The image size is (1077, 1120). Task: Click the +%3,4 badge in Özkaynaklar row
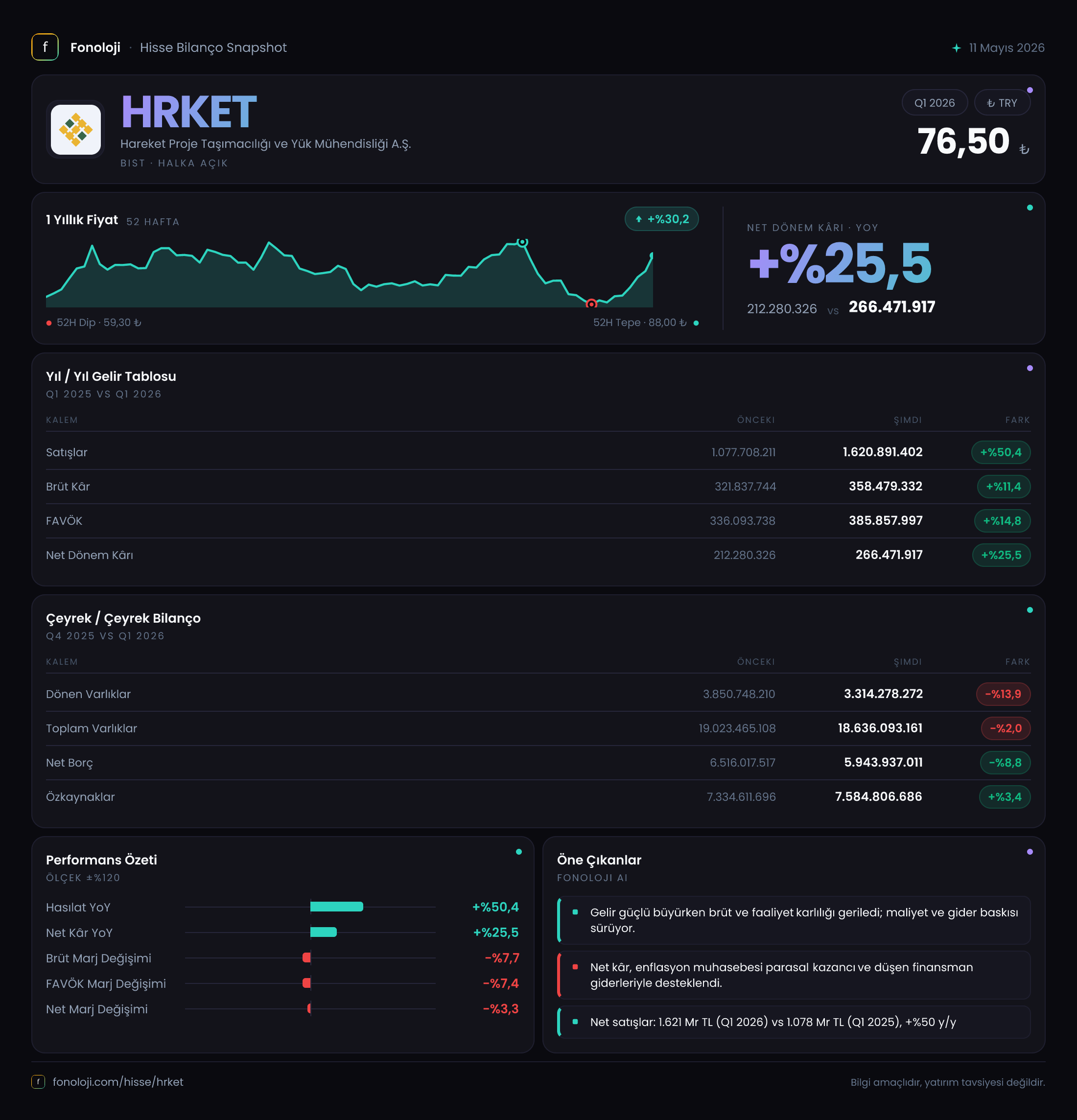pos(1005,796)
